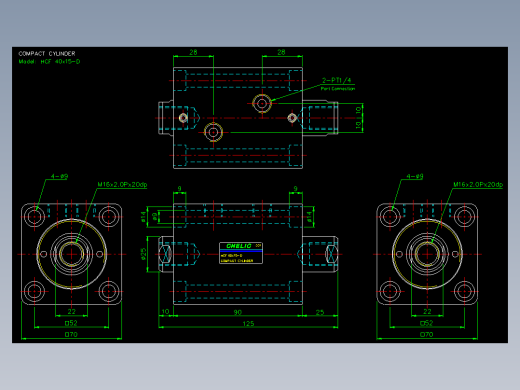
Task: Select the upper PT1/4 port circle in top view
Action: [262, 104]
